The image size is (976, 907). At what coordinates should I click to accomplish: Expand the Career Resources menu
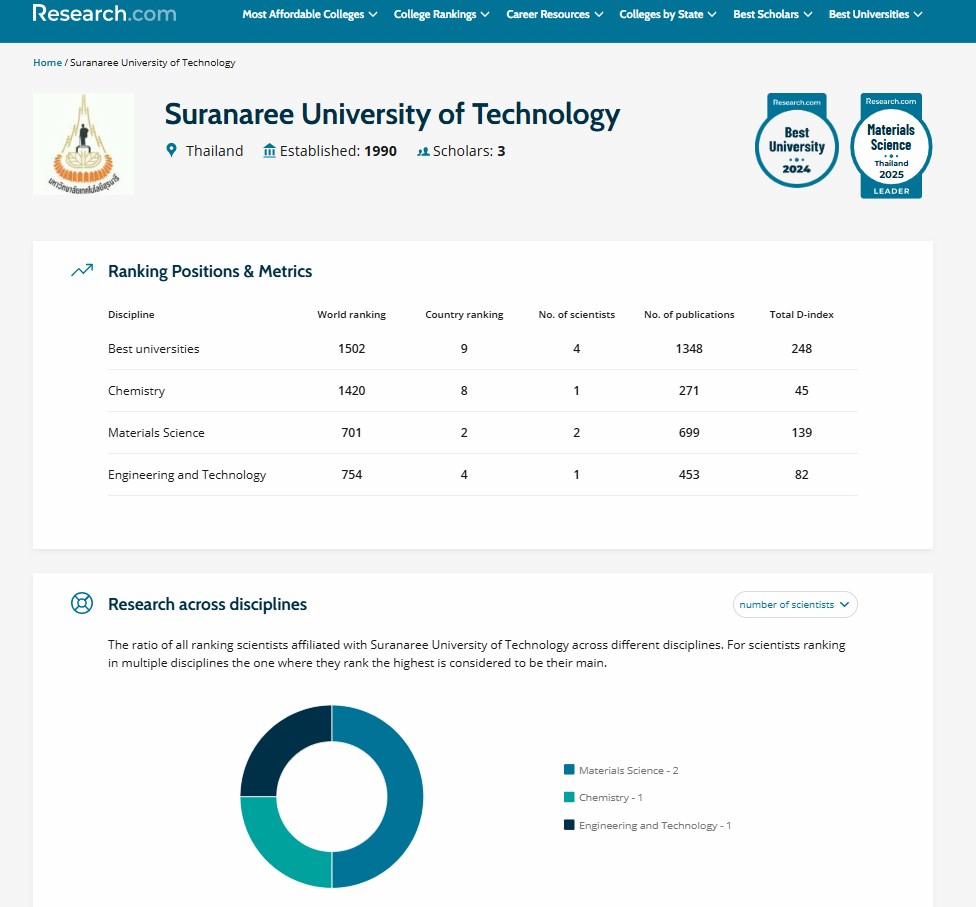point(555,14)
